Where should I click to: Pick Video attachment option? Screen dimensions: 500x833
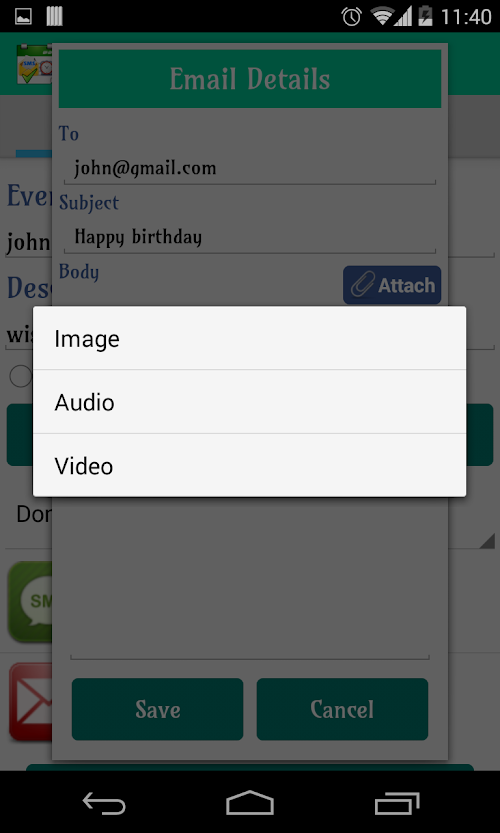[x=249, y=465]
